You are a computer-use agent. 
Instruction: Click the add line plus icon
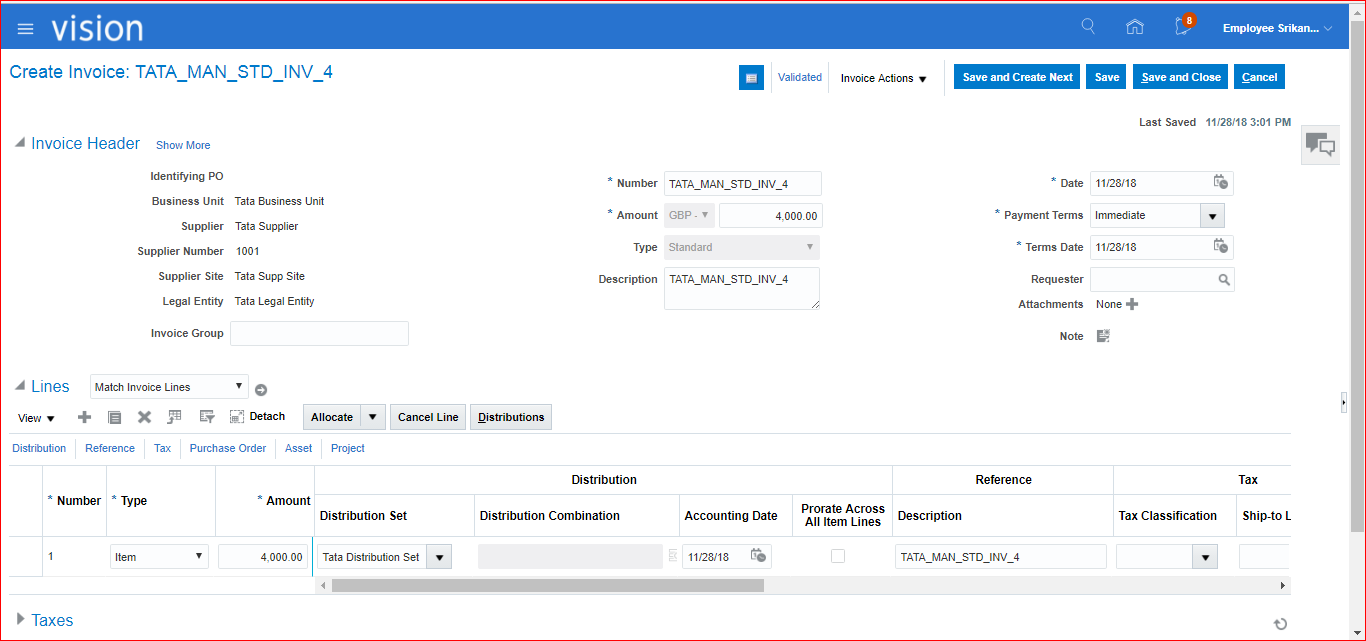click(x=84, y=417)
